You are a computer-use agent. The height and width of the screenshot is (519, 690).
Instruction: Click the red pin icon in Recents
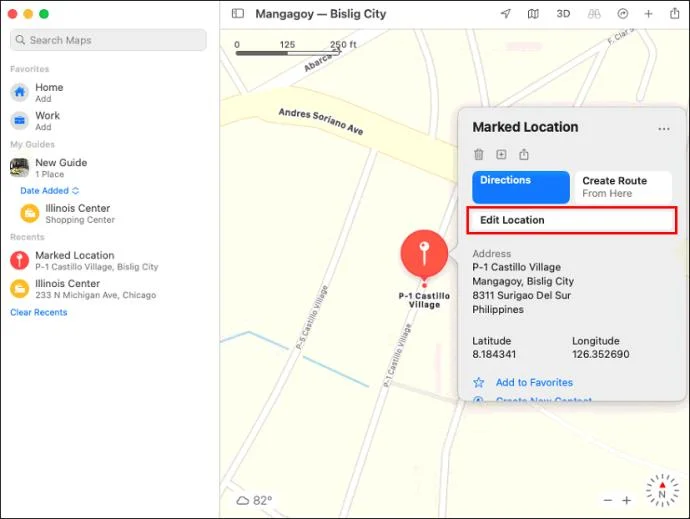(19, 260)
